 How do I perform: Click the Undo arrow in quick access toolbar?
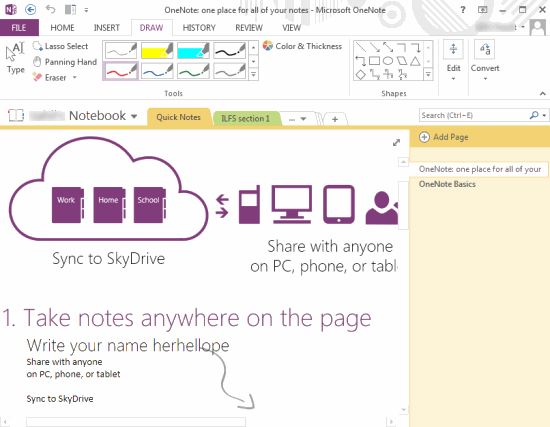pos(51,9)
